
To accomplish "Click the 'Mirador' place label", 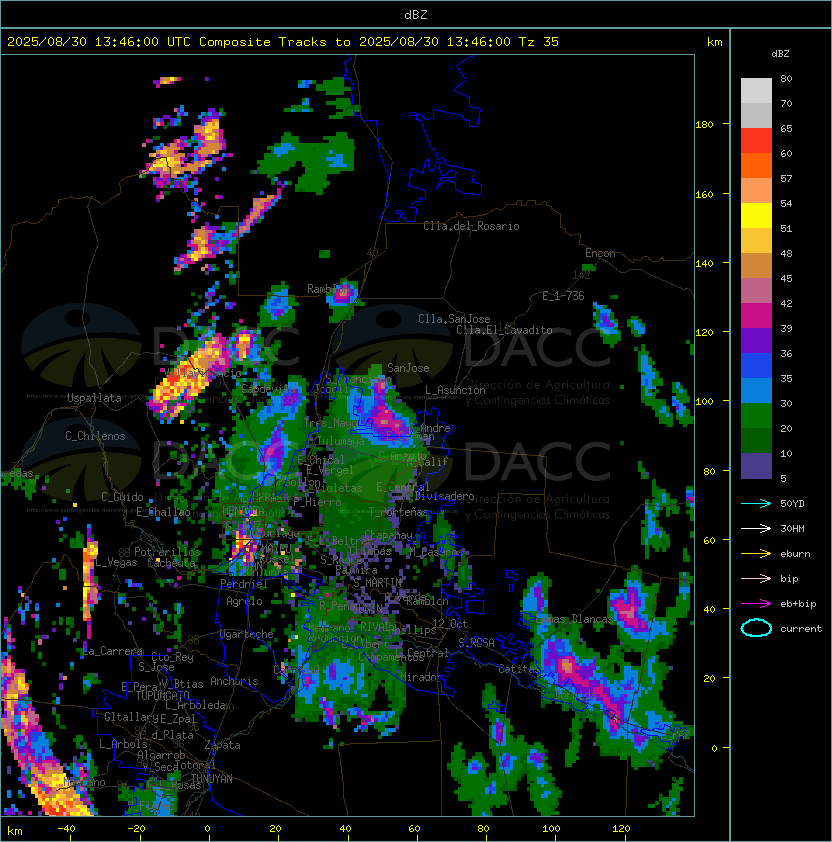I will click(x=422, y=677).
